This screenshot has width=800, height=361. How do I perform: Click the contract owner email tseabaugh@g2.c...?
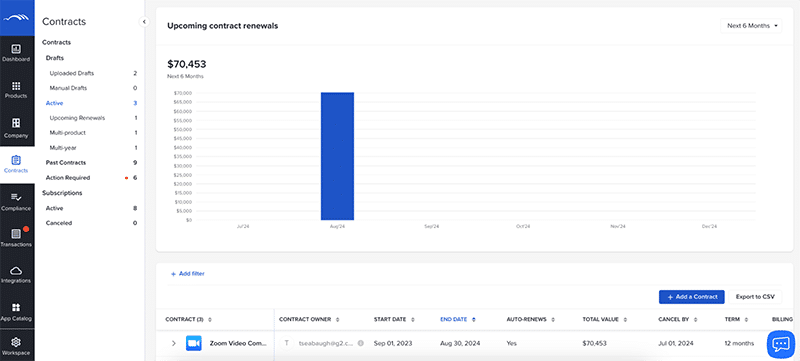[326, 343]
